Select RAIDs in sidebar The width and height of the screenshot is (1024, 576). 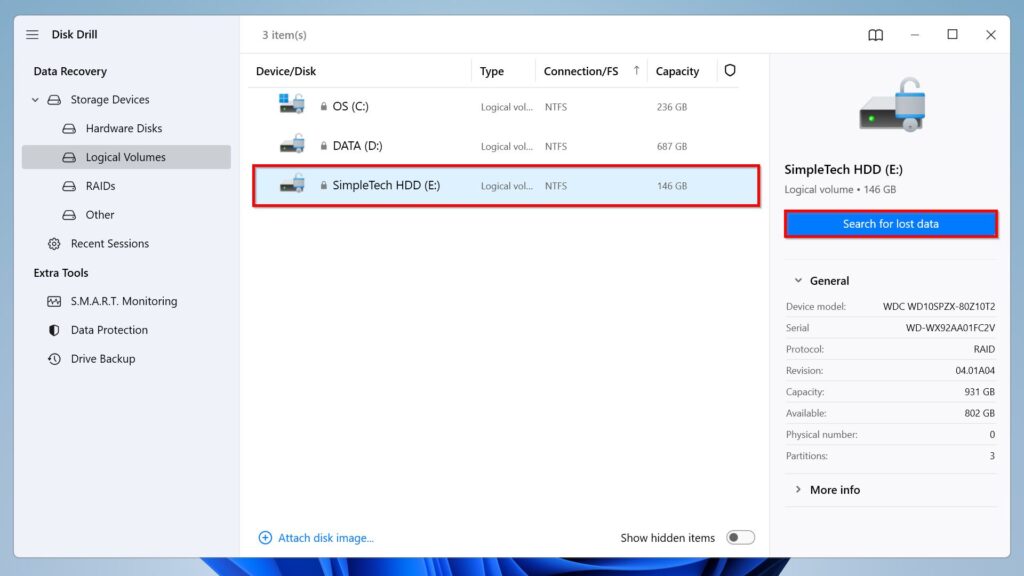pos(100,186)
